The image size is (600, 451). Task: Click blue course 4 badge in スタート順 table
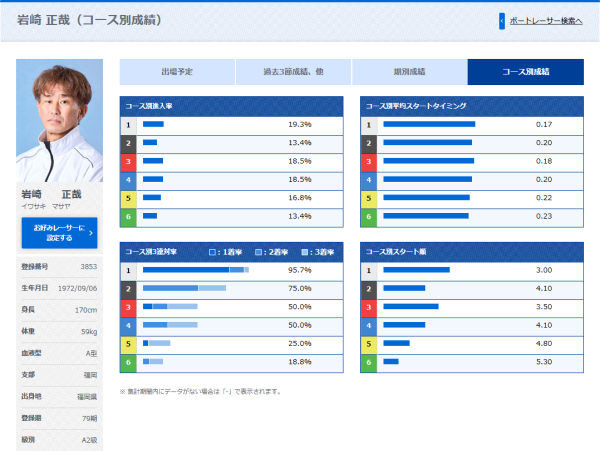tap(369, 326)
